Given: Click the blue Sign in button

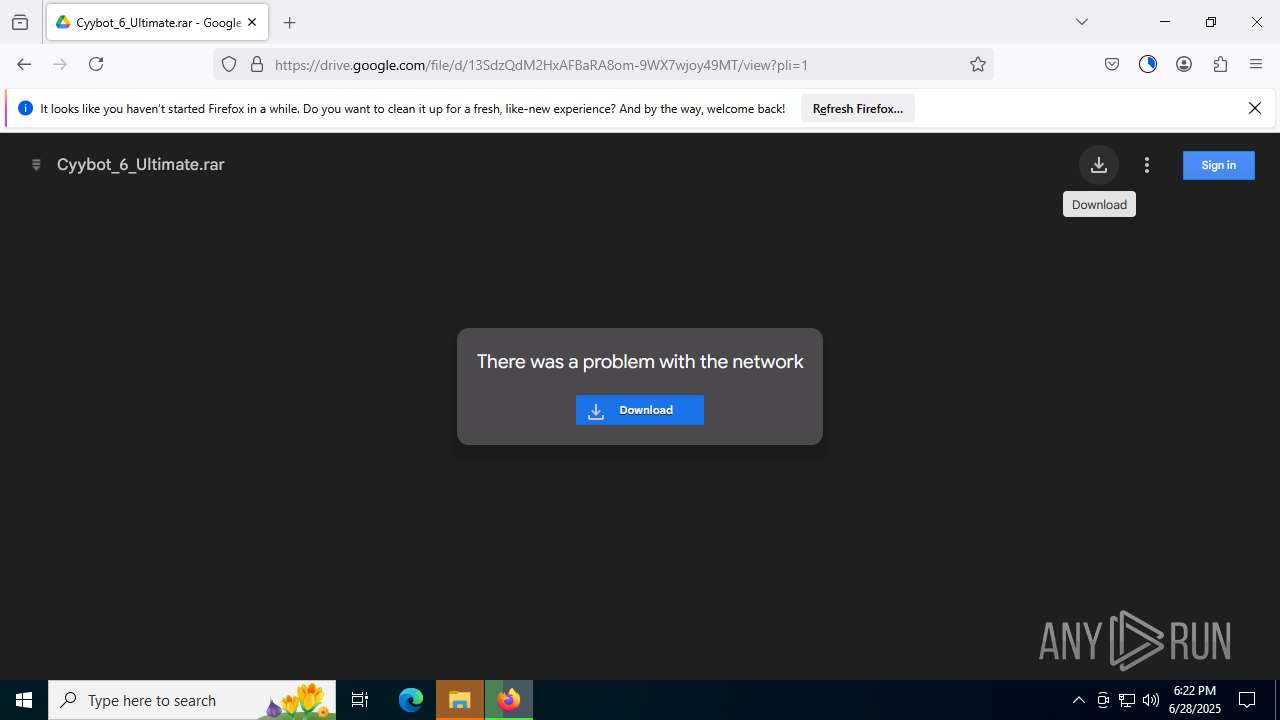Looking at the screenshot, I should point(1218,165).
